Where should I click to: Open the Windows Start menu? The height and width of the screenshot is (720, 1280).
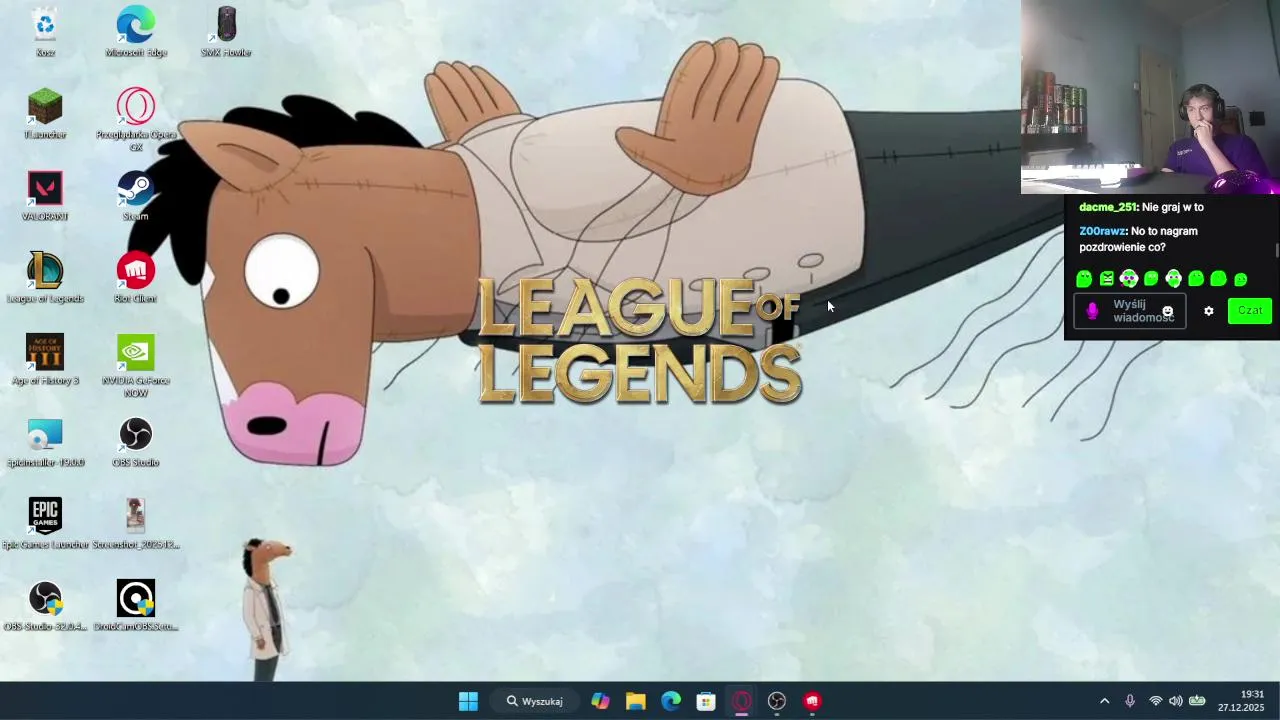pos(468,701)
